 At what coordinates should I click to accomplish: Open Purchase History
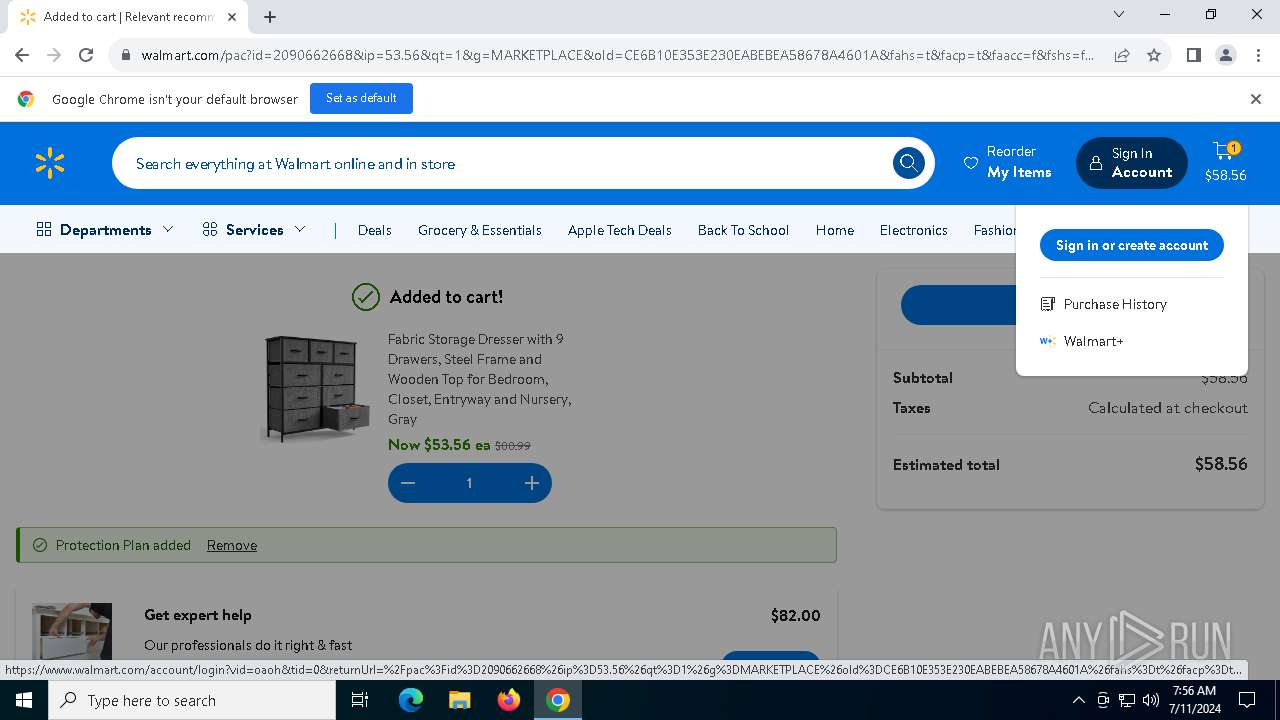coord(1115,304)
